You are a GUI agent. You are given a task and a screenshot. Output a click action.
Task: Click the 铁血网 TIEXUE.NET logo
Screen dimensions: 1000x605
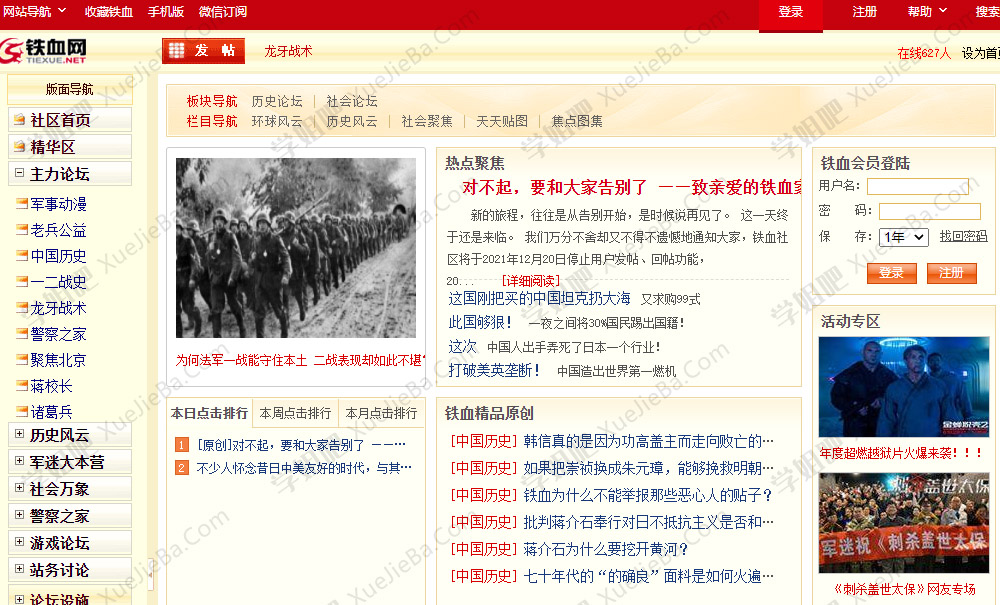(x=43, y=50)
